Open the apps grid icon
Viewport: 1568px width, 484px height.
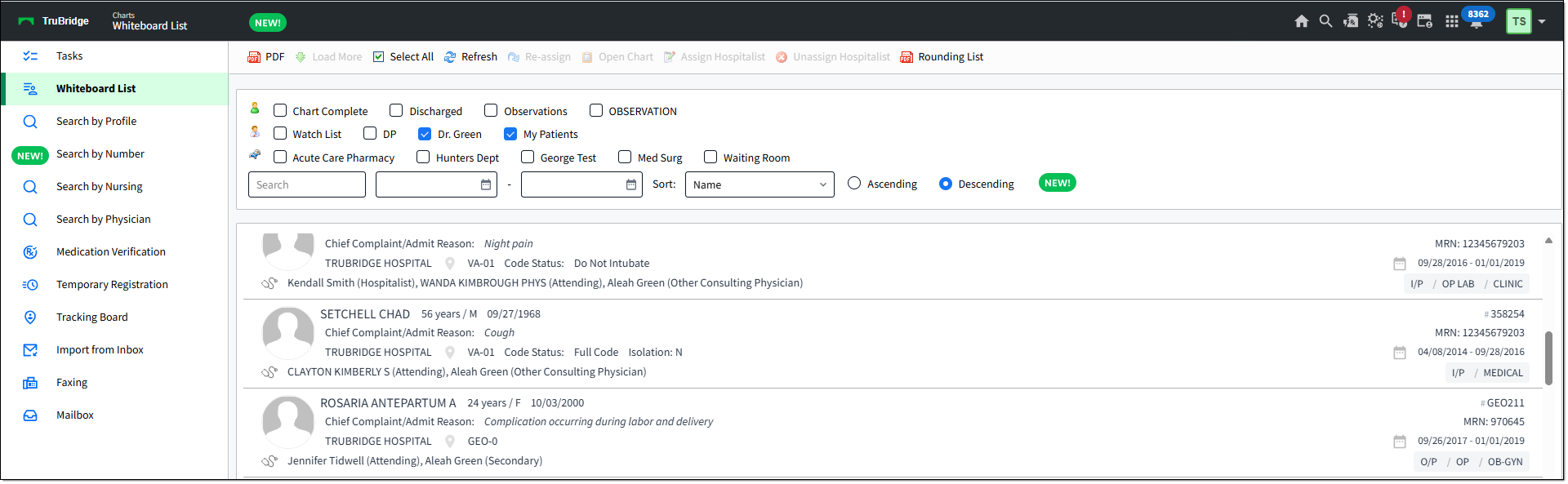pyautogui.click(x=1451, y=22)
